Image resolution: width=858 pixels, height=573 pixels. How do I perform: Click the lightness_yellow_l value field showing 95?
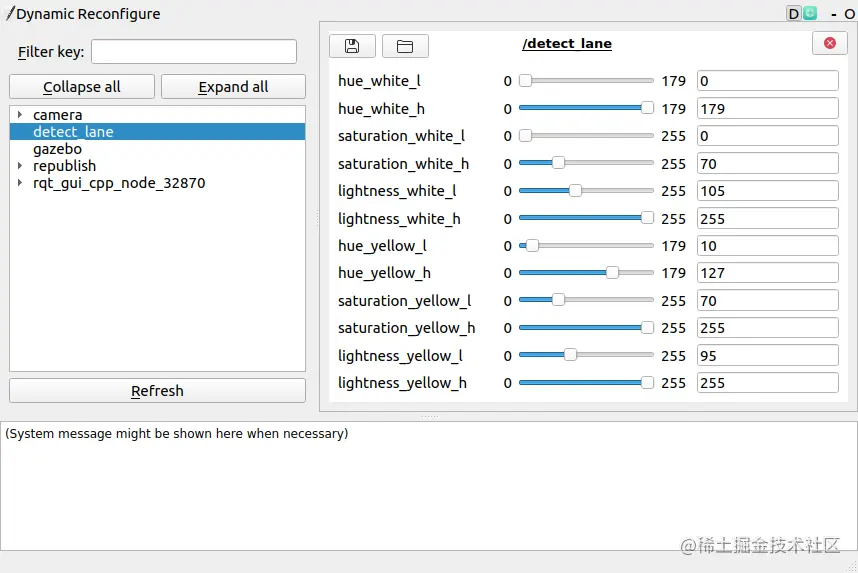point(768,355)
